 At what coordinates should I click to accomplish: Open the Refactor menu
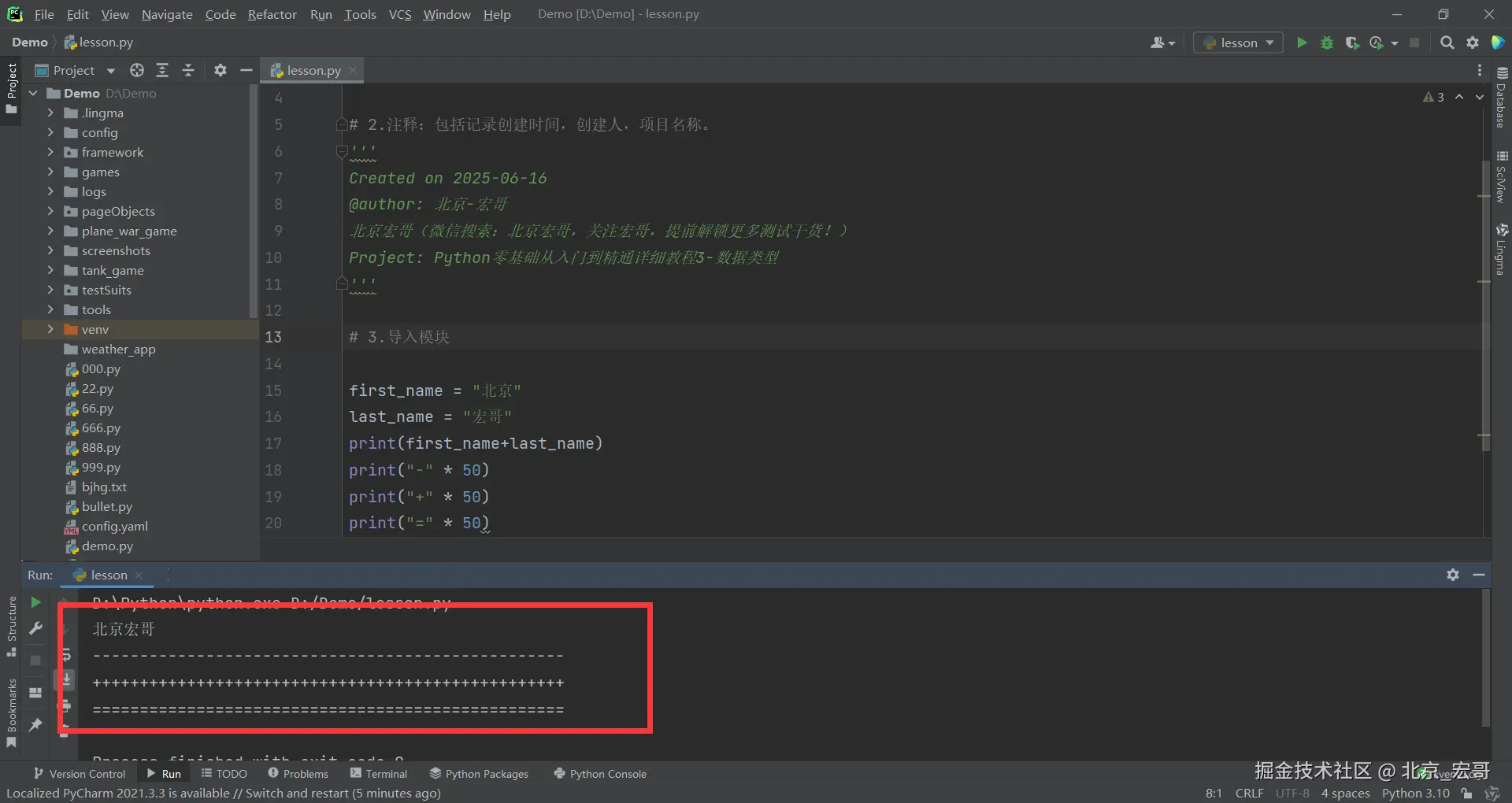(x=272, y=14)
